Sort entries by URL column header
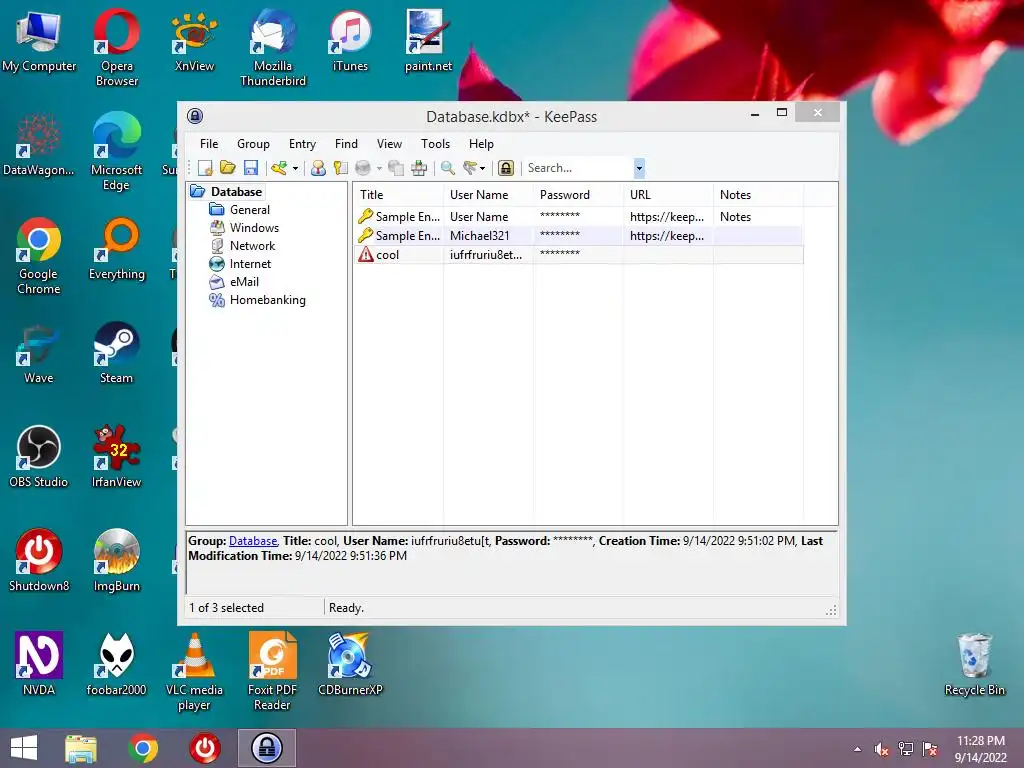The height and width of the screenshot is (768, 1024). point(668,195)
